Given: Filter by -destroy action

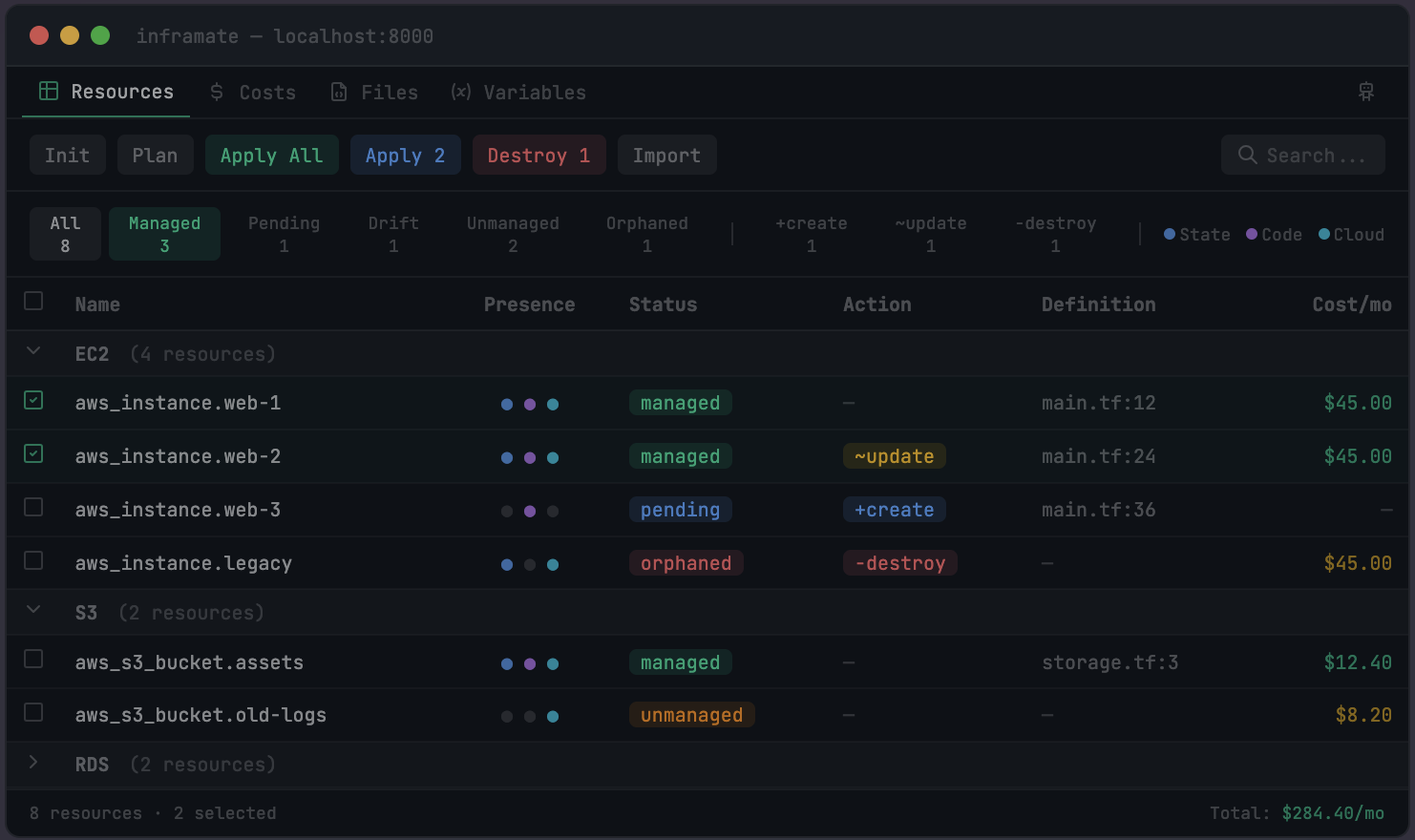Looking at the screenshot, I should coord(1055,234).
